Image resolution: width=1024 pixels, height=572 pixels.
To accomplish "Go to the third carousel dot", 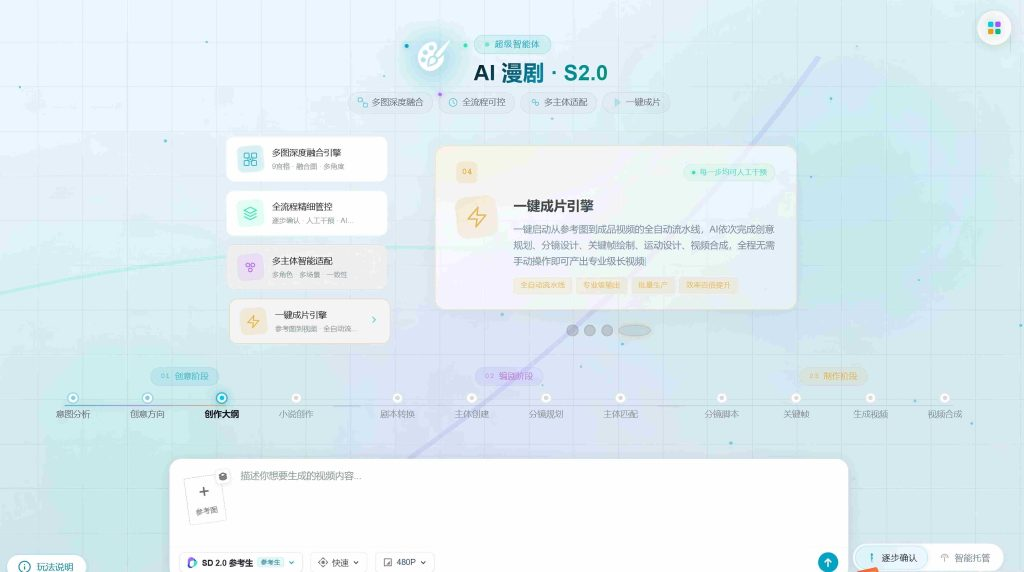I will pyautogui.click(x=607, y=330).
